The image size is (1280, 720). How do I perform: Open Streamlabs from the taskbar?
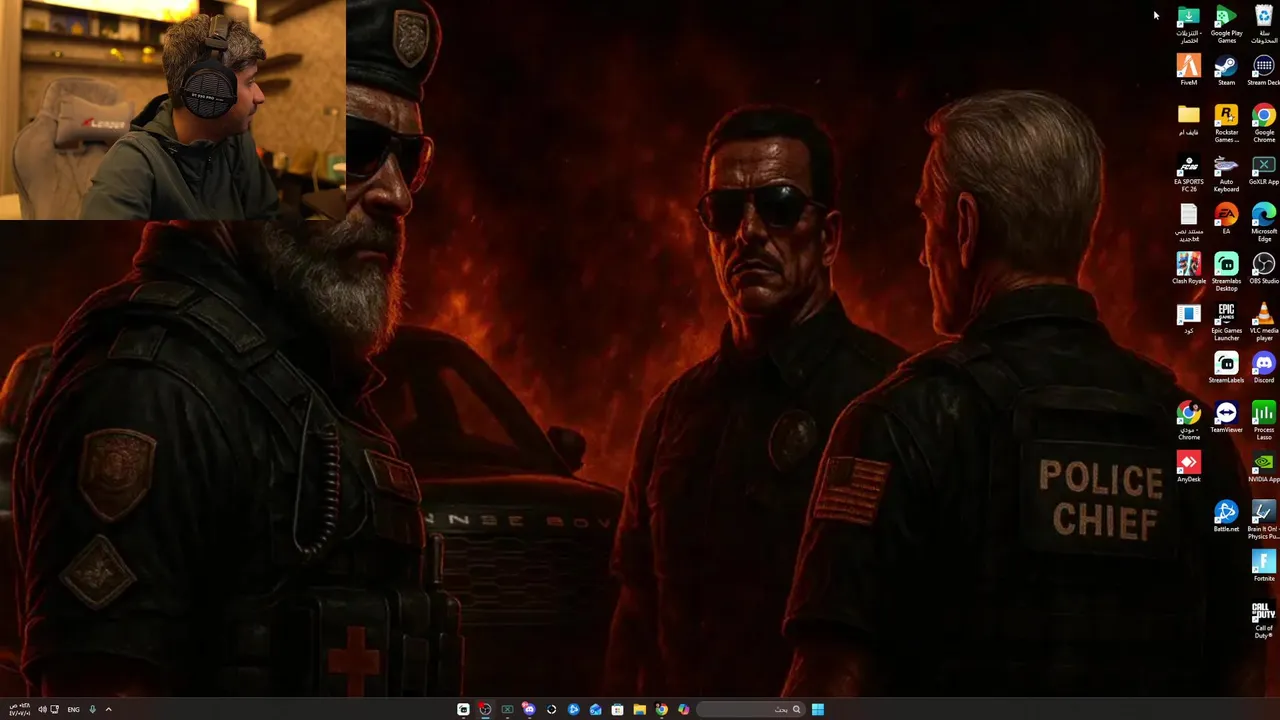463,709
